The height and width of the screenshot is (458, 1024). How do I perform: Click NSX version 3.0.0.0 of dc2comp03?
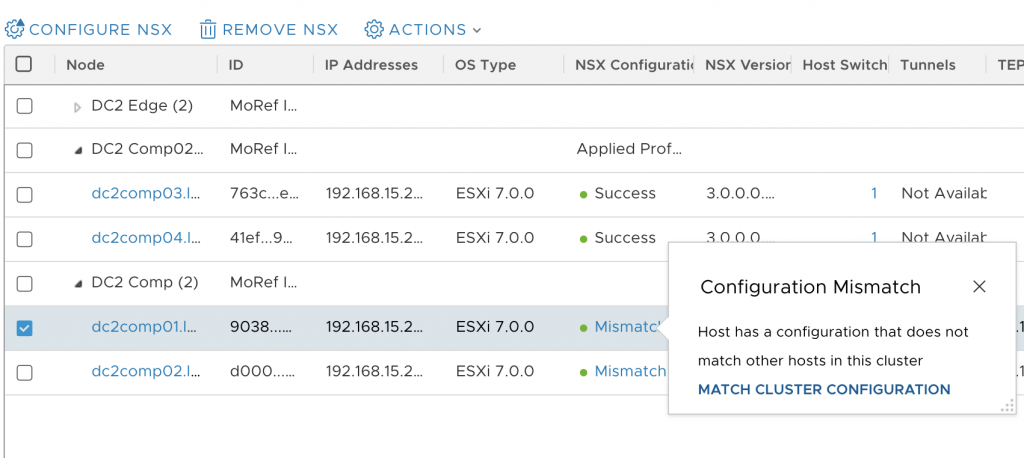[741, 193]
